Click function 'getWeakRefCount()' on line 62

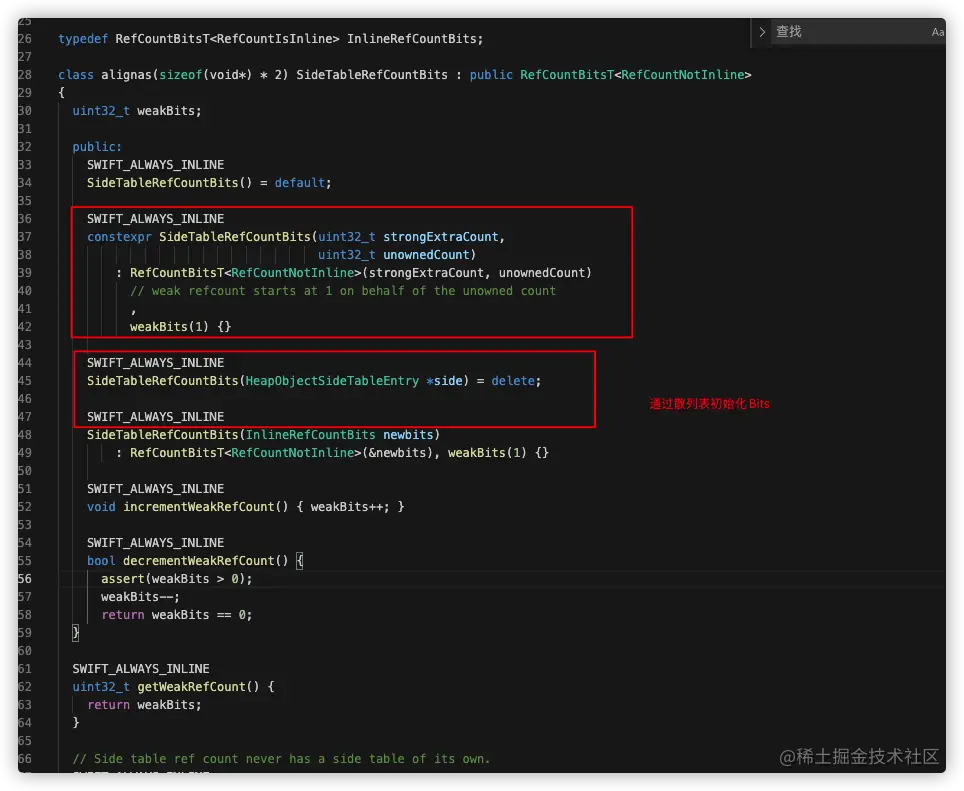199,687
